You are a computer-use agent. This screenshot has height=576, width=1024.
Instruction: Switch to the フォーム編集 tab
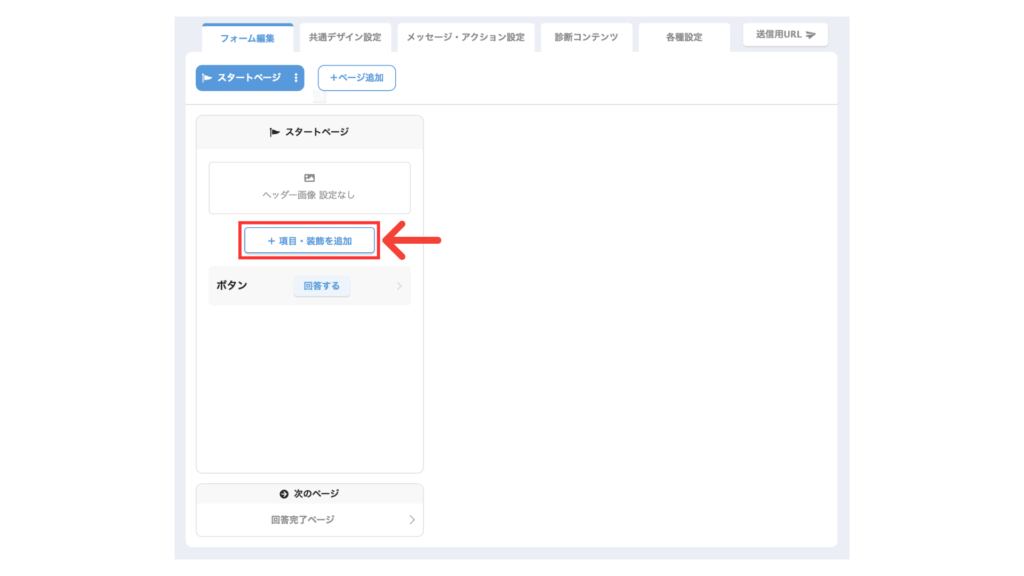pos(247,38)
